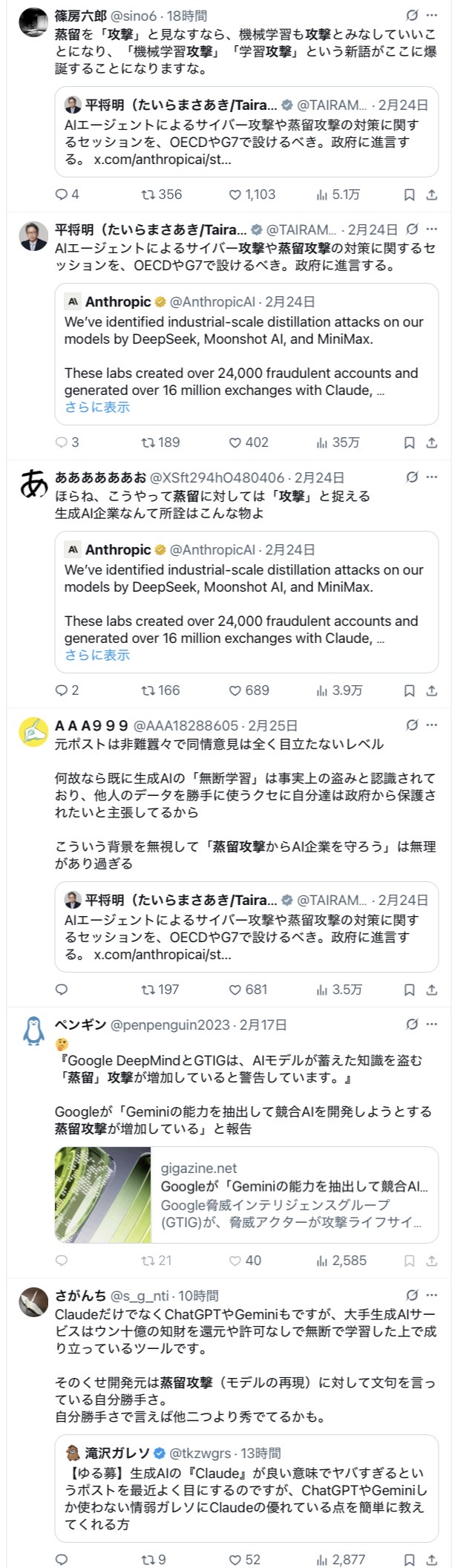Screen dimensions: 469x1568
Task: Open more options for 篠房六郎's post
Action: point(432,16)
